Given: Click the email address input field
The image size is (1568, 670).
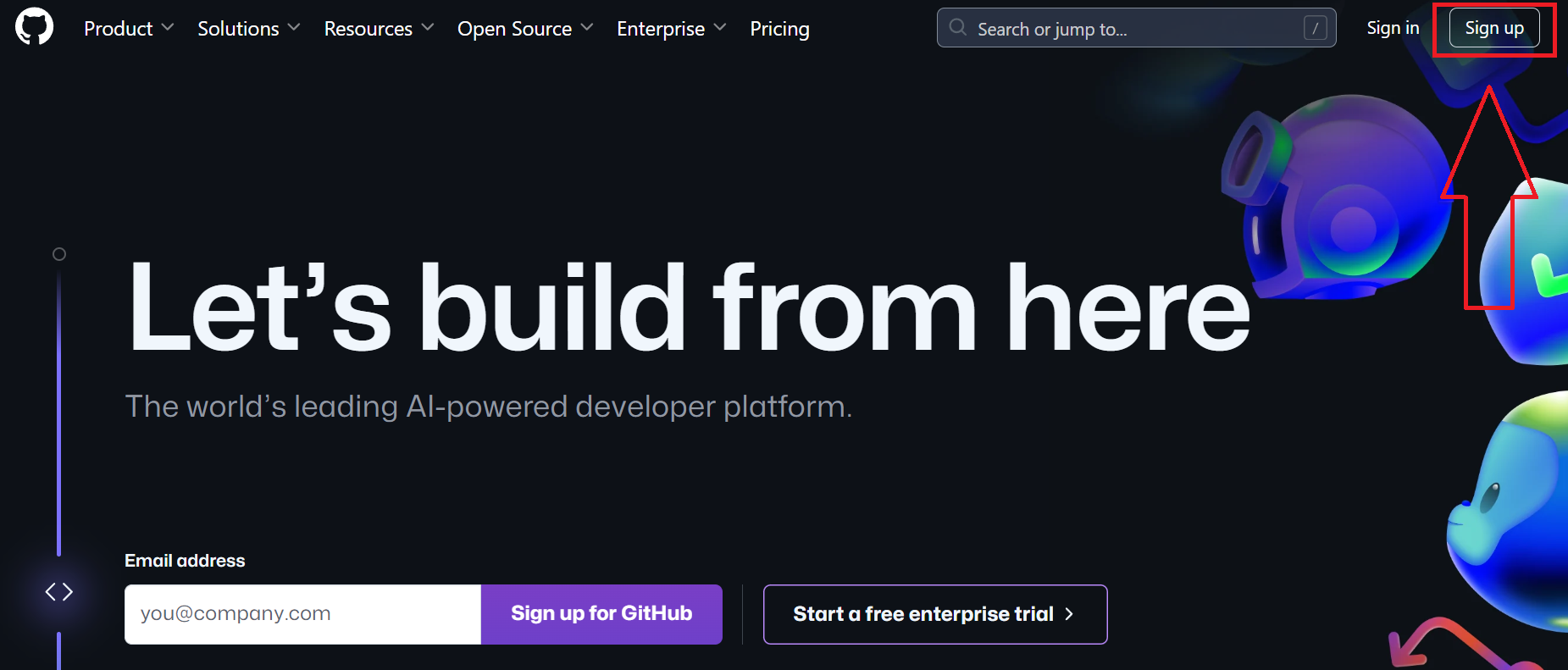Looking at the screenshot, I should click(x=302, y=614).
